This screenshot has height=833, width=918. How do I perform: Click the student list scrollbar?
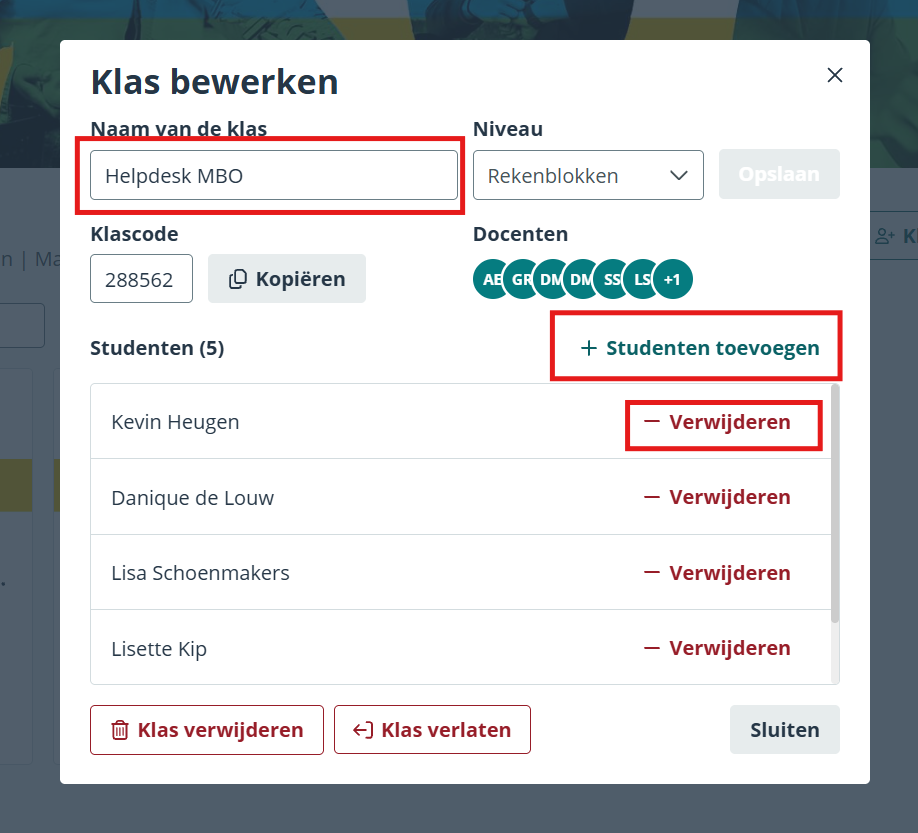835,503
